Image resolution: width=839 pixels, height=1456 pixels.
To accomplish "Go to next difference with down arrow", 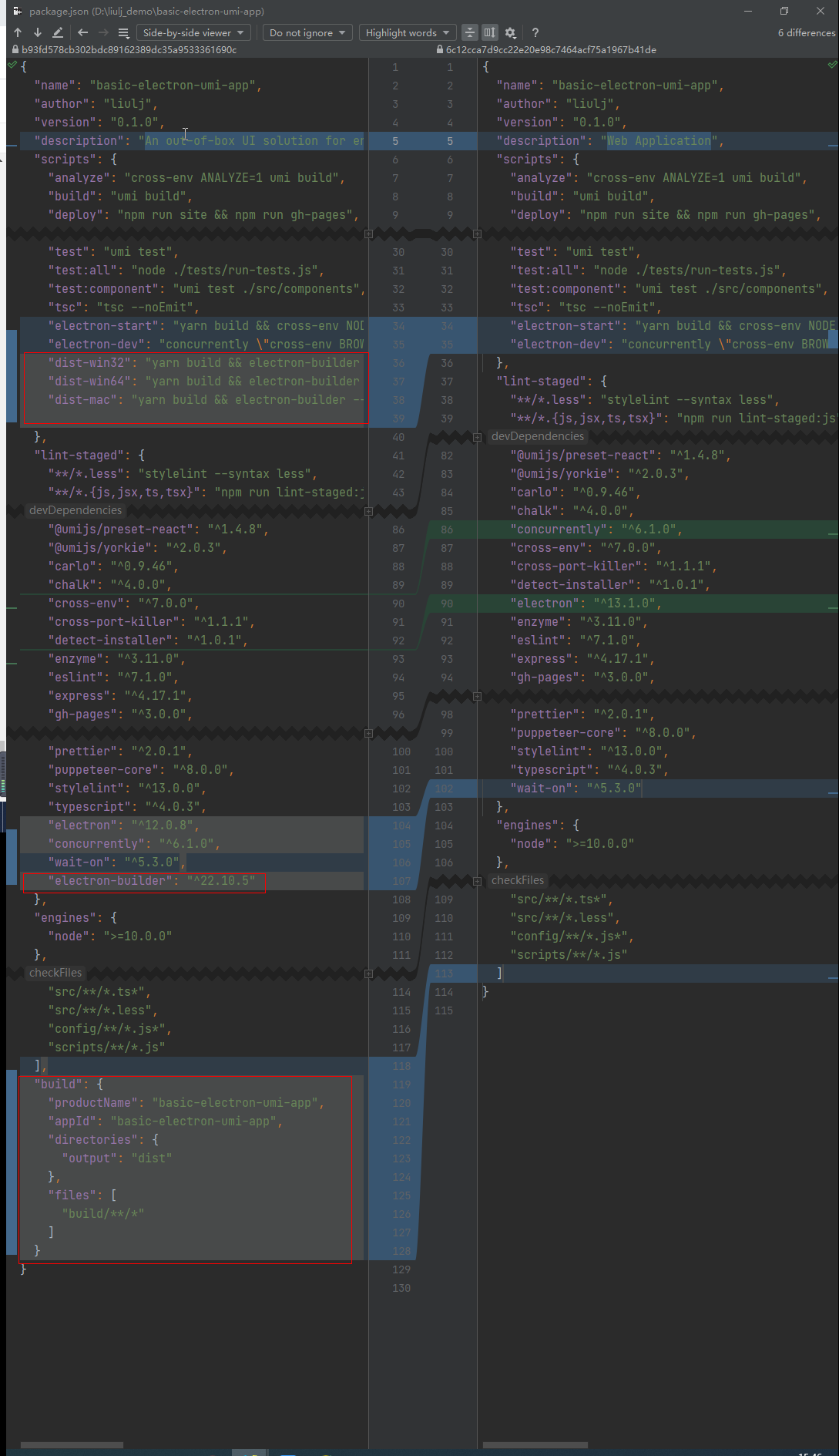I will pos(38,32).
